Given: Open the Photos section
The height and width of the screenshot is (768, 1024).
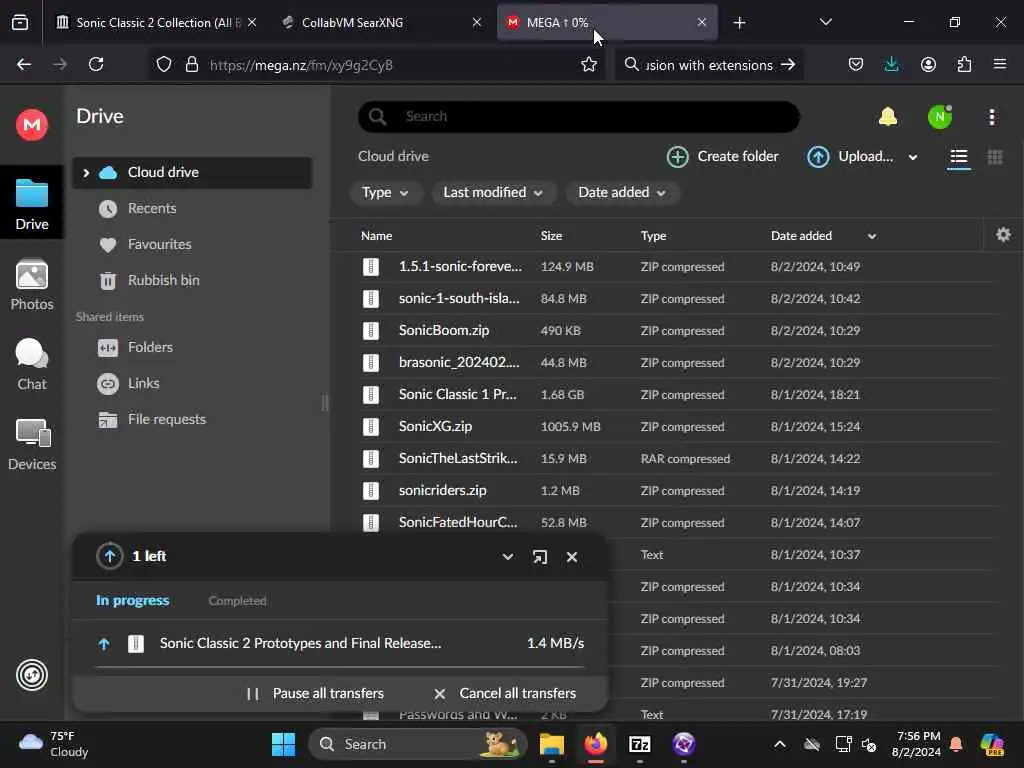Looking at the screenshot, I should [31, 285].
